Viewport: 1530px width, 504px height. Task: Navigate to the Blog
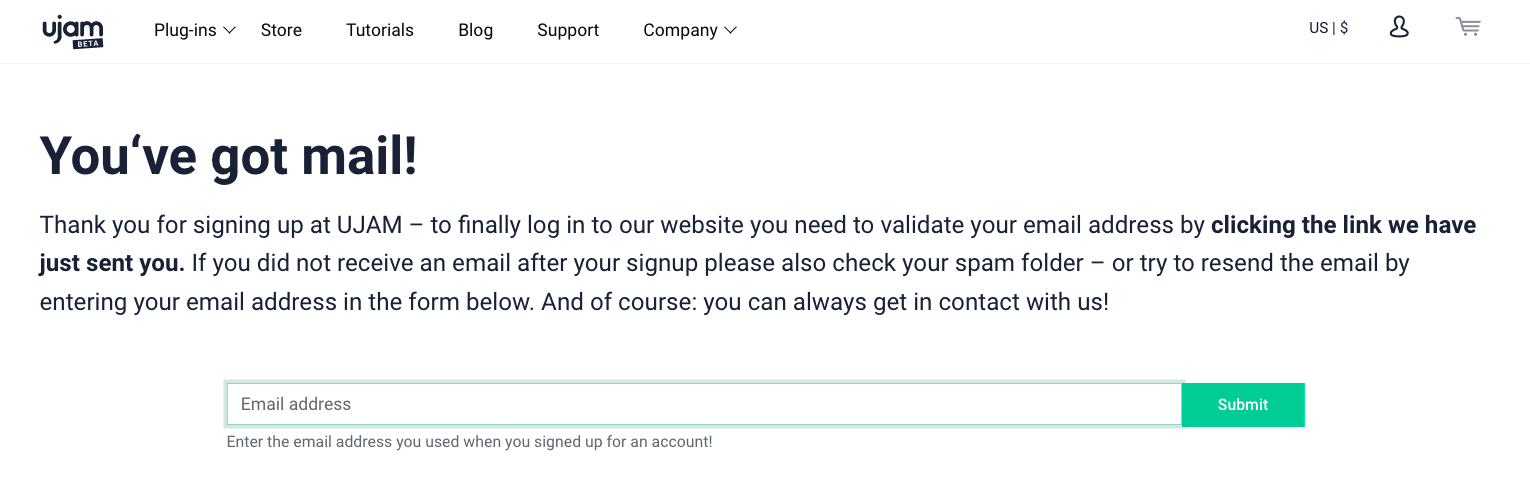pyautogui.click(x=476, y=30)
